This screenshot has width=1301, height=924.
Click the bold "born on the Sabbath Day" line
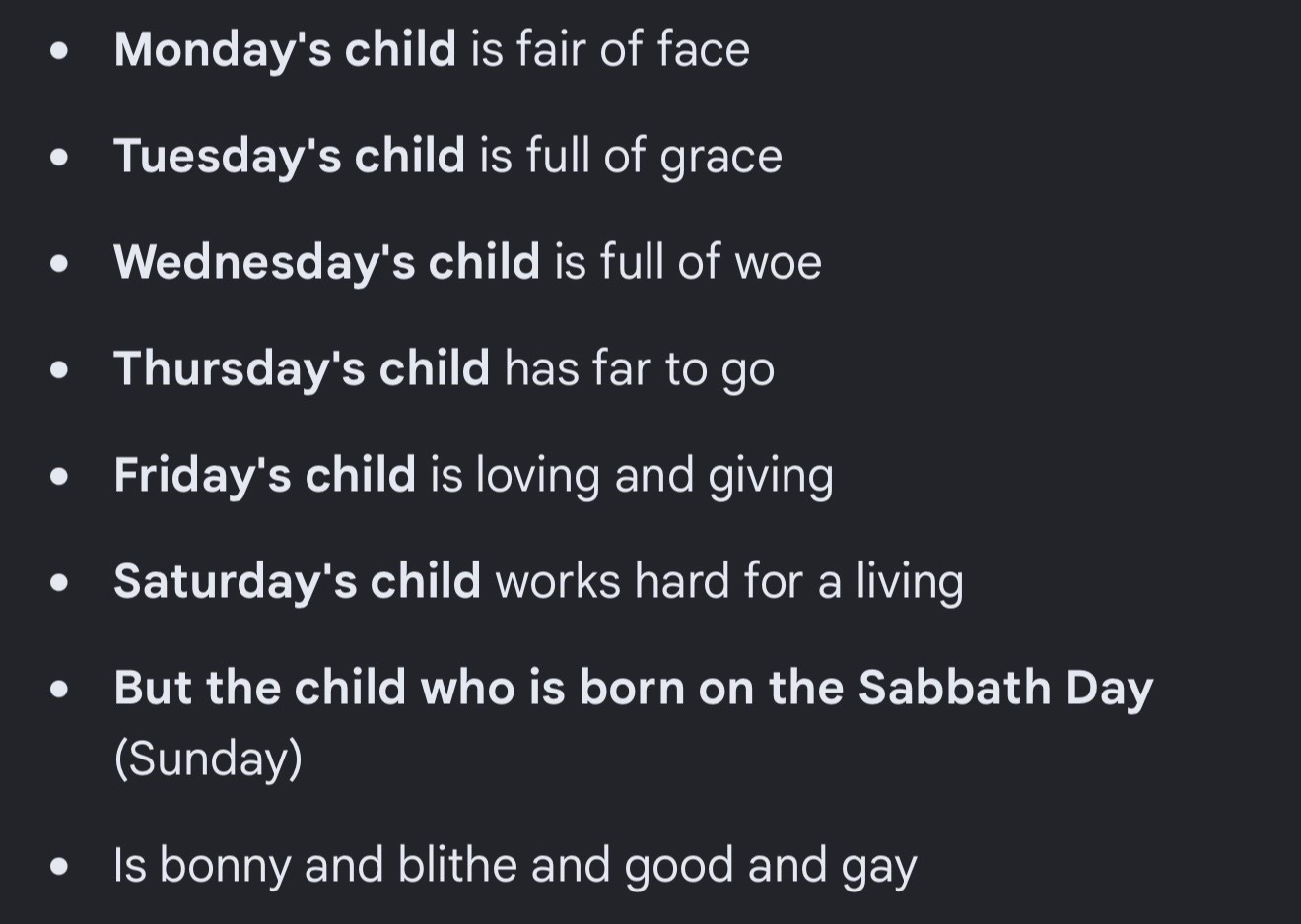coord(634,688)
